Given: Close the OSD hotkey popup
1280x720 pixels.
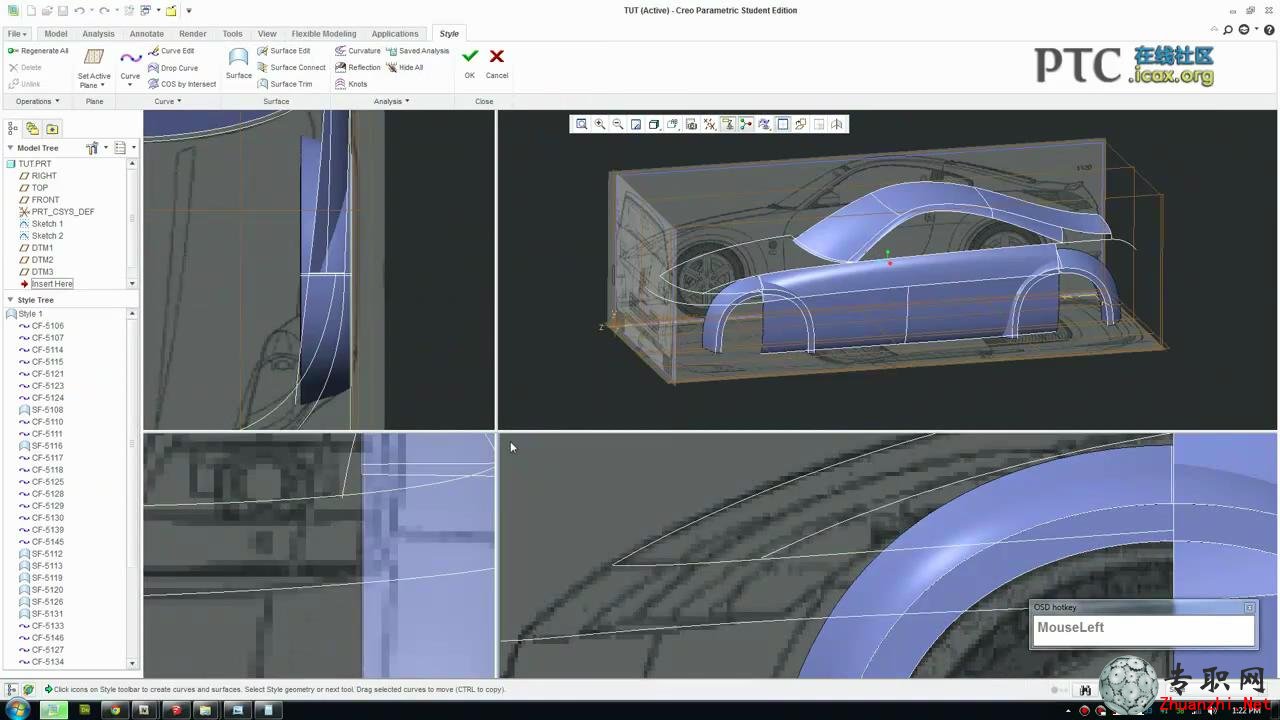Looking at the screenshot, I should (x=1249, y=607).
